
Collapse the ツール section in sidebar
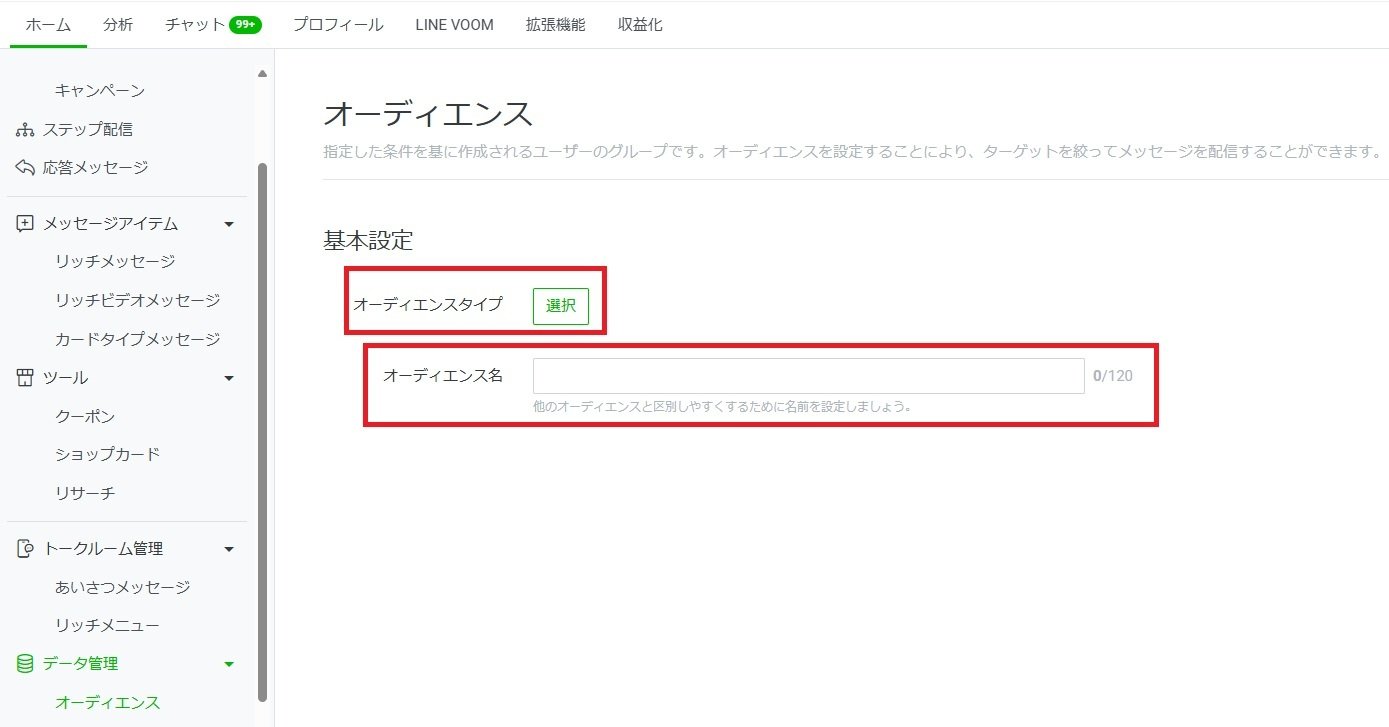coord(229,378)
